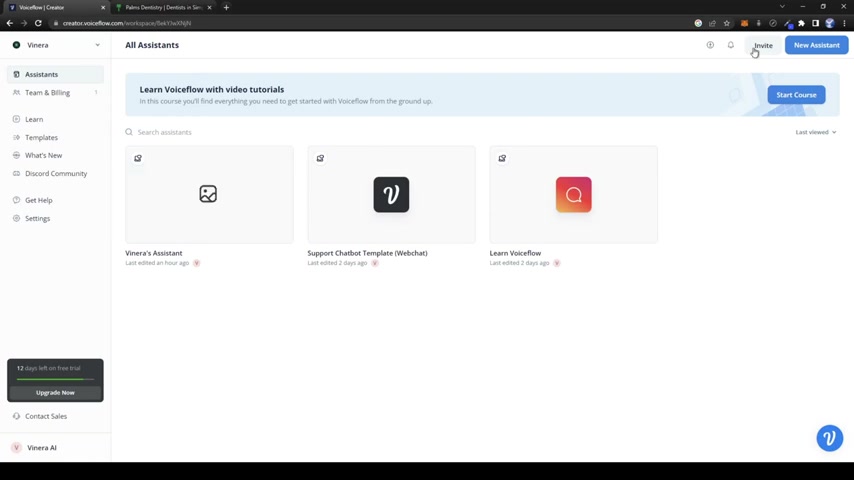Open a new browser tab
The width and height of the screenshot is (854, 480).
[226, 8]
